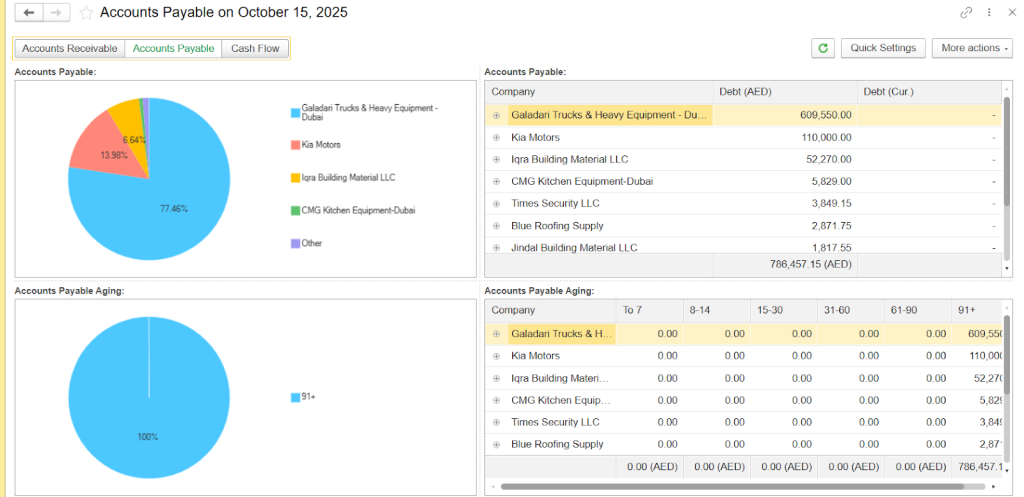Click the 31-60 aging column header
The image size is (1024, 497).
[x=851, y=310]
